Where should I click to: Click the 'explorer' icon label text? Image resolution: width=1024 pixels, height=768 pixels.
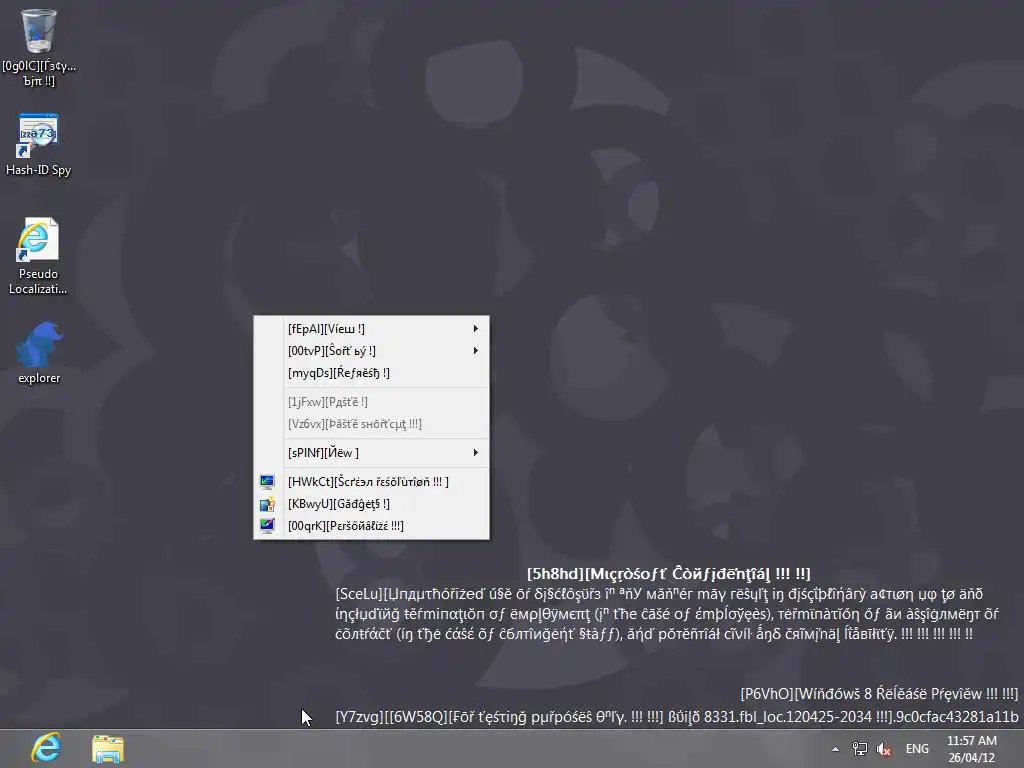tap(39, 378)
